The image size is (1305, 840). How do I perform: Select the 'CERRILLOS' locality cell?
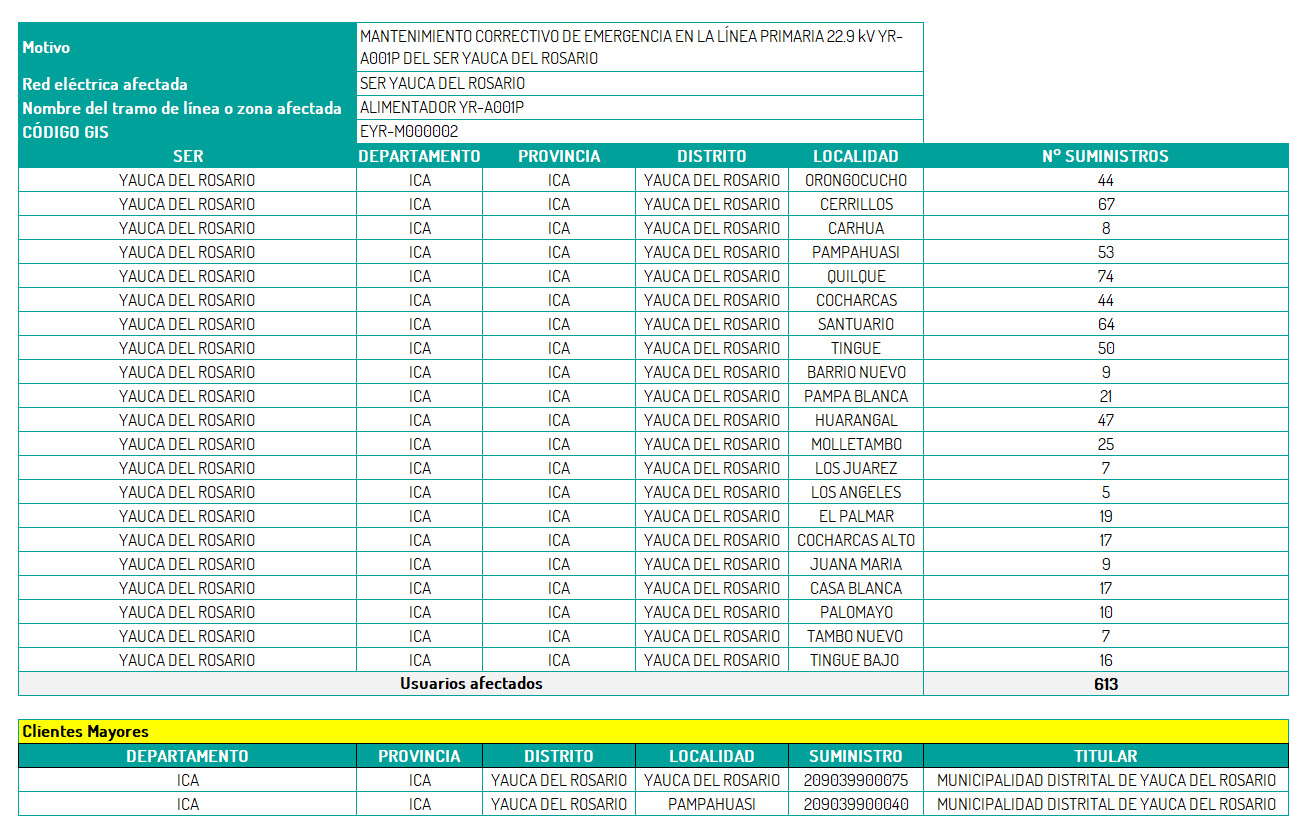855,204
